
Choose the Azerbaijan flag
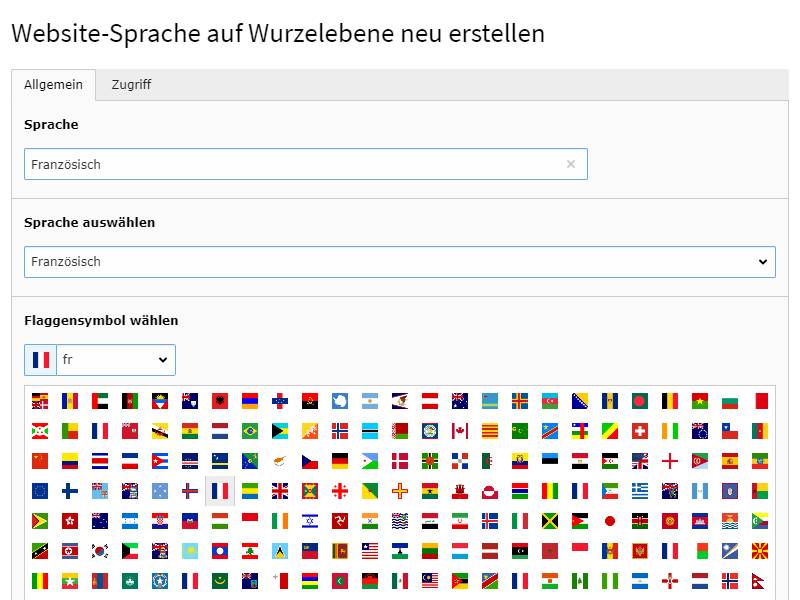[550, 401]
